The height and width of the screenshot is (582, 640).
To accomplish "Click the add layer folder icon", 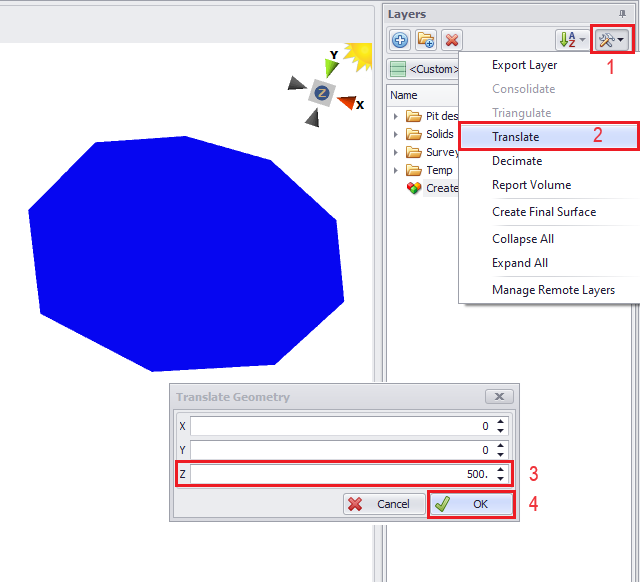I will point(426,40).
